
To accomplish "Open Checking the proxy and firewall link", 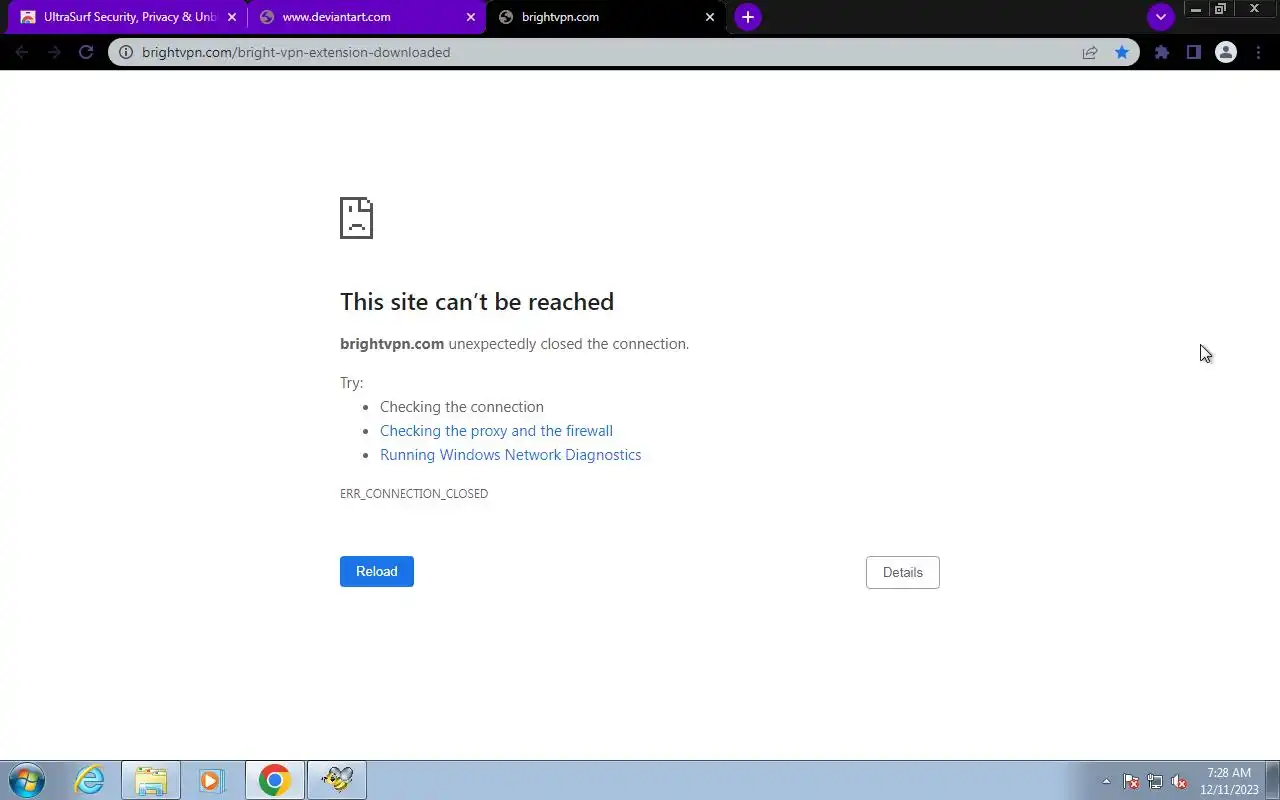I will point(496,431).
